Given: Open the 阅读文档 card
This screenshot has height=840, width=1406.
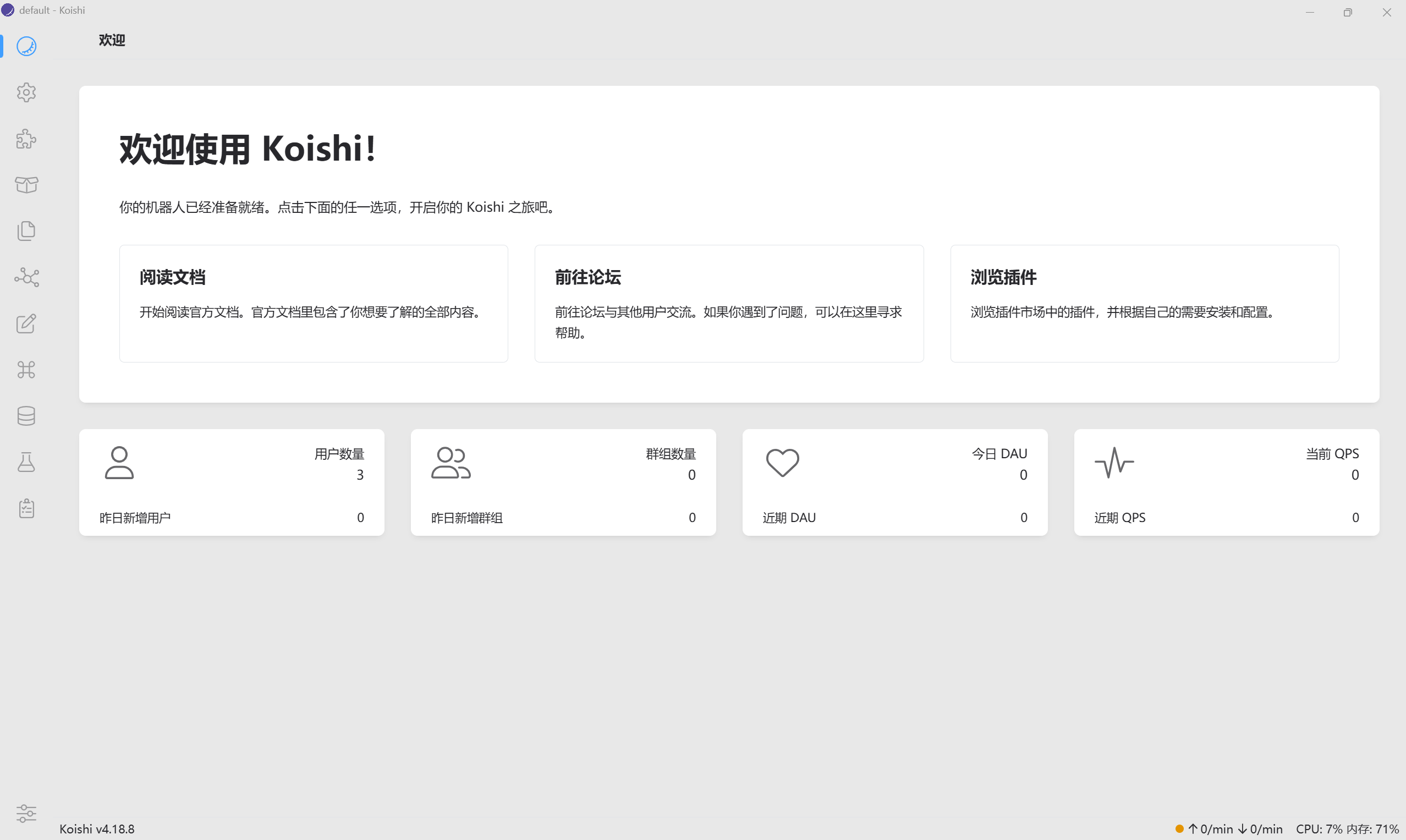Looking at the screenshot, I should click(x=314, y=304).
